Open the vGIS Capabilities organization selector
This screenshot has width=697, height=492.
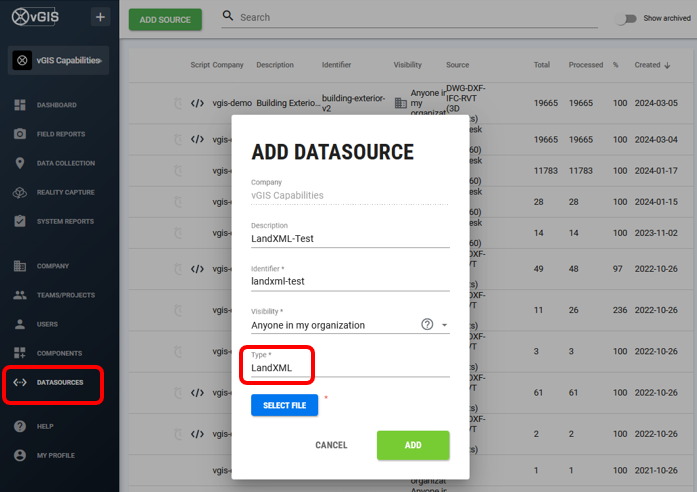coord(58,60)
